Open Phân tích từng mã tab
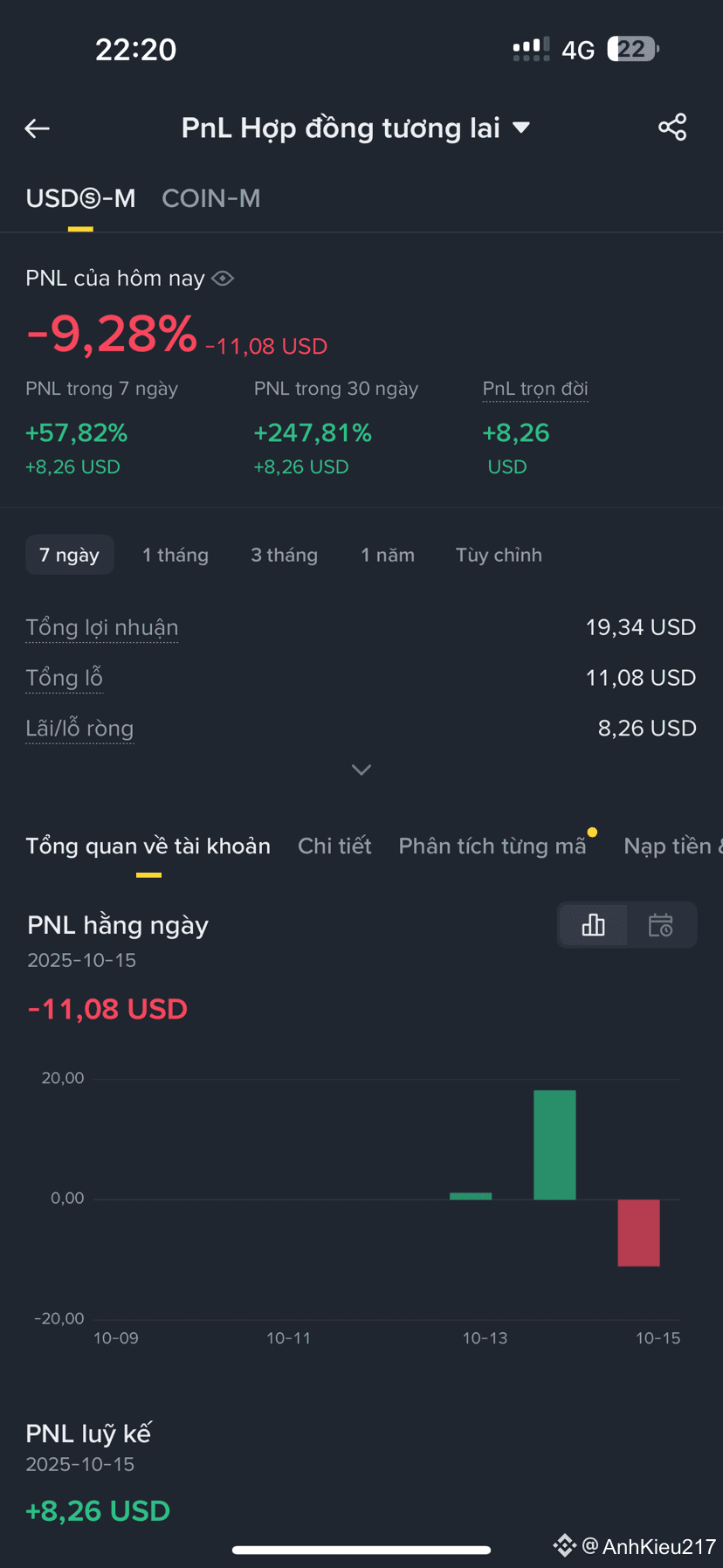The height and width of the screenshot is (1568, 723). [492, 846]
